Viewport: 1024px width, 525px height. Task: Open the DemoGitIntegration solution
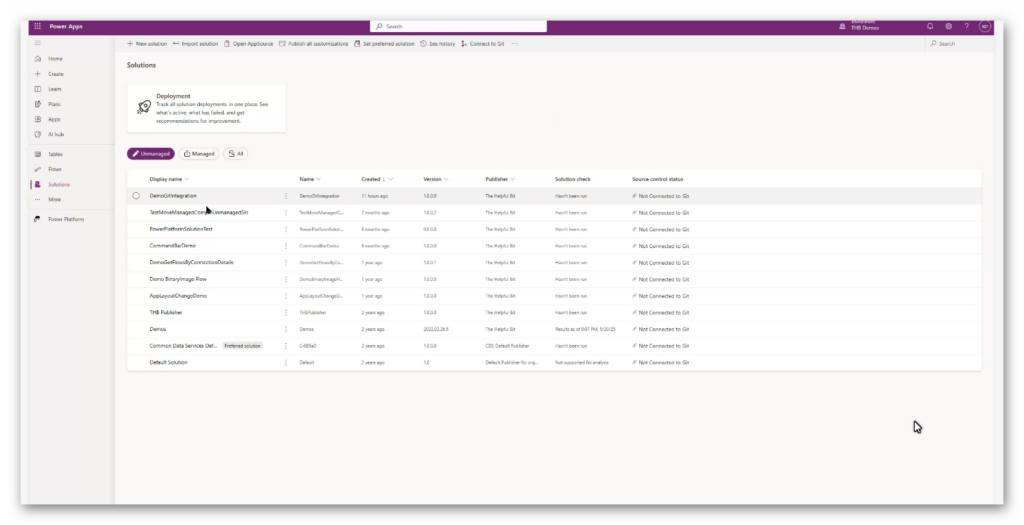[173, 196]
